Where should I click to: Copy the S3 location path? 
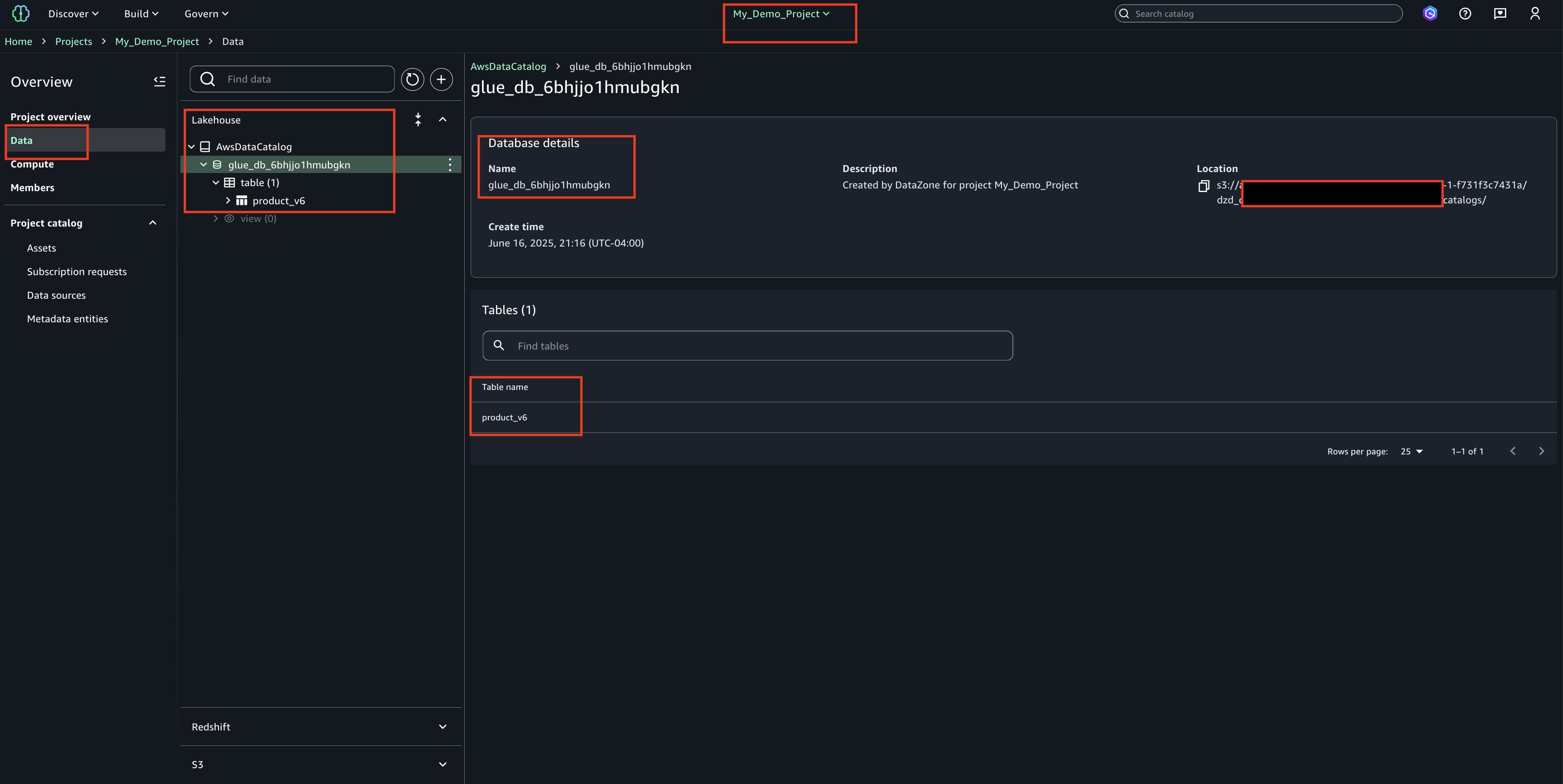tap(1204, 186)
